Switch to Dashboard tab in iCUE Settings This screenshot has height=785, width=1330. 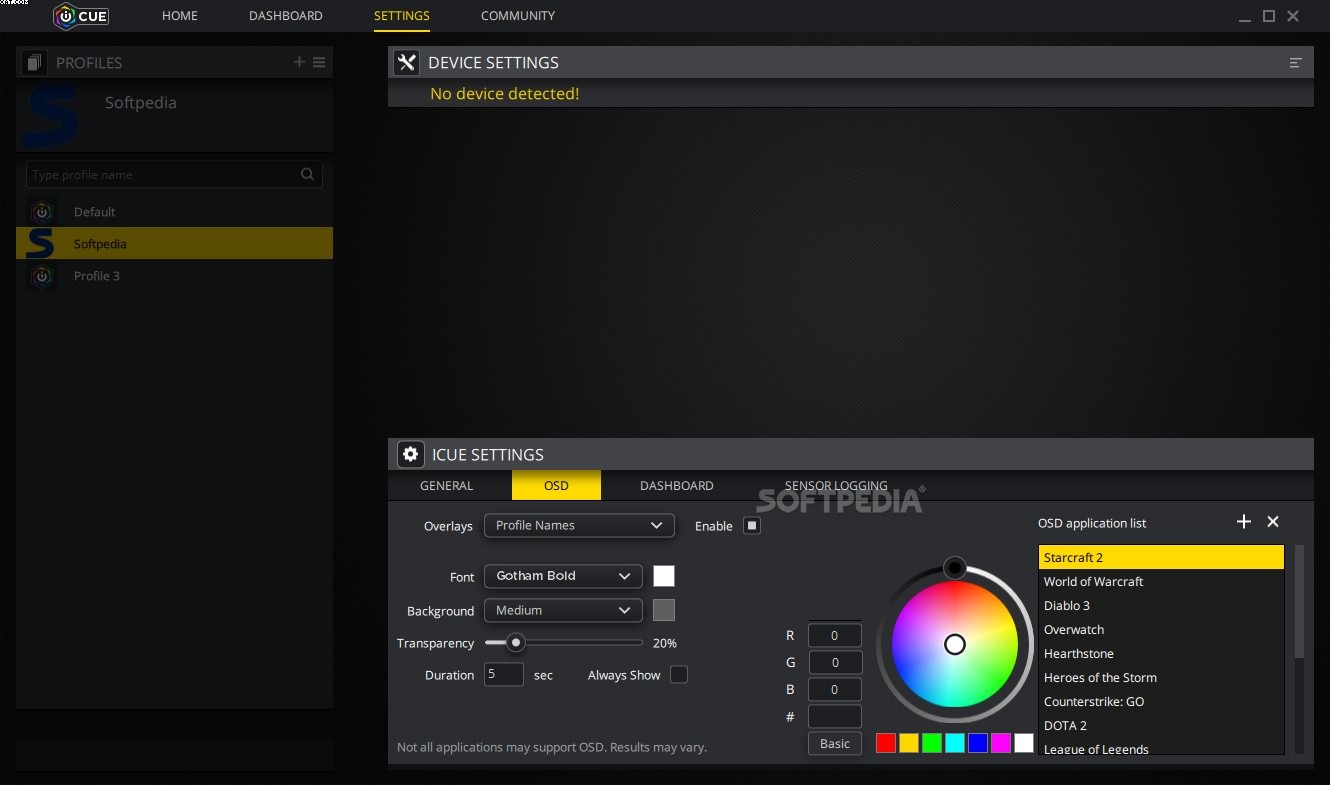pyautogui.click(x=677, y=486)
